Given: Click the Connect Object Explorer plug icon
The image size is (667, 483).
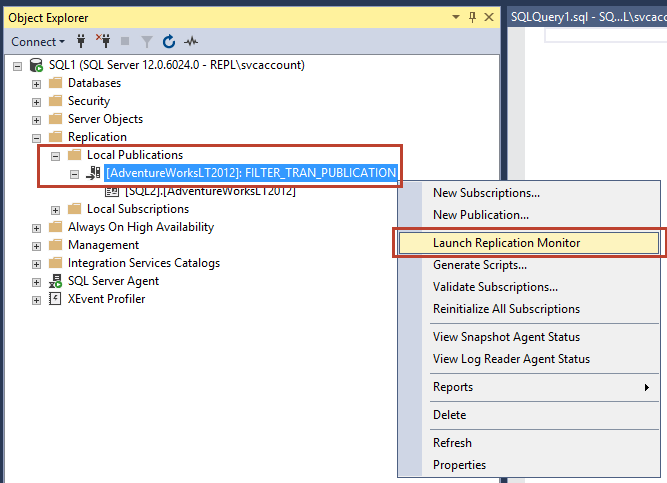Looking at the screenshot, I should [x=81, y=41].
